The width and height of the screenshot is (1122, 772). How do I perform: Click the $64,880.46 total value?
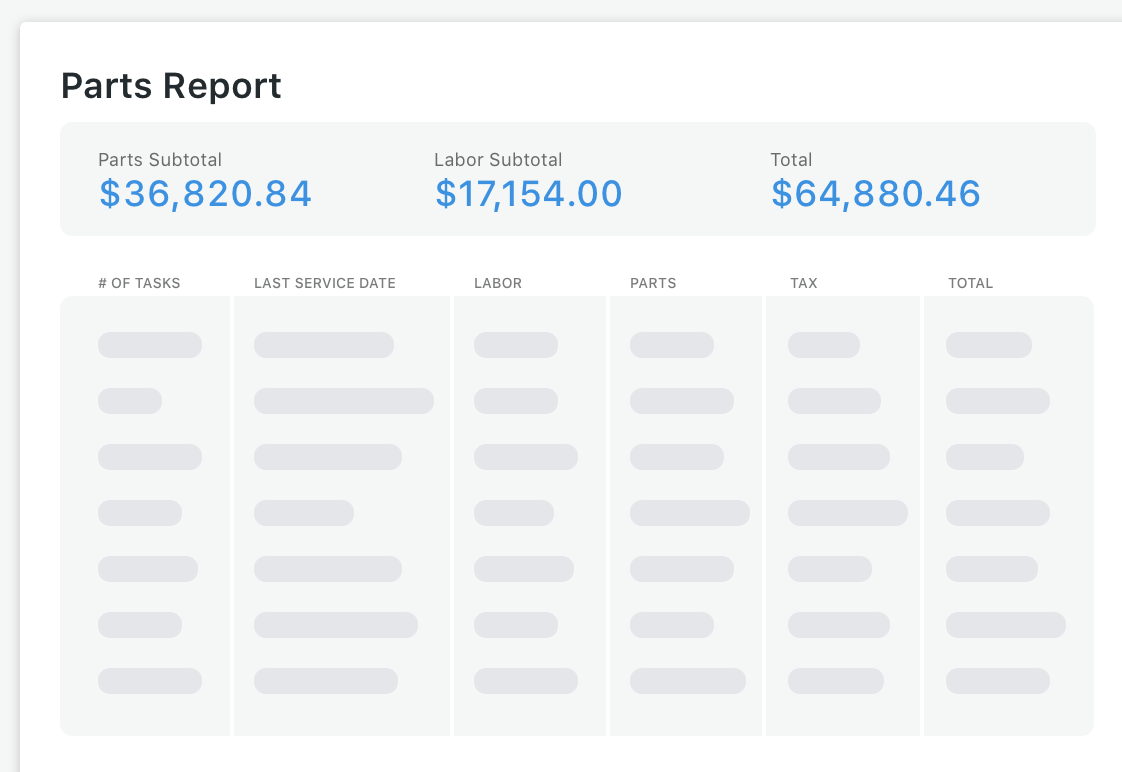point(876,194)
